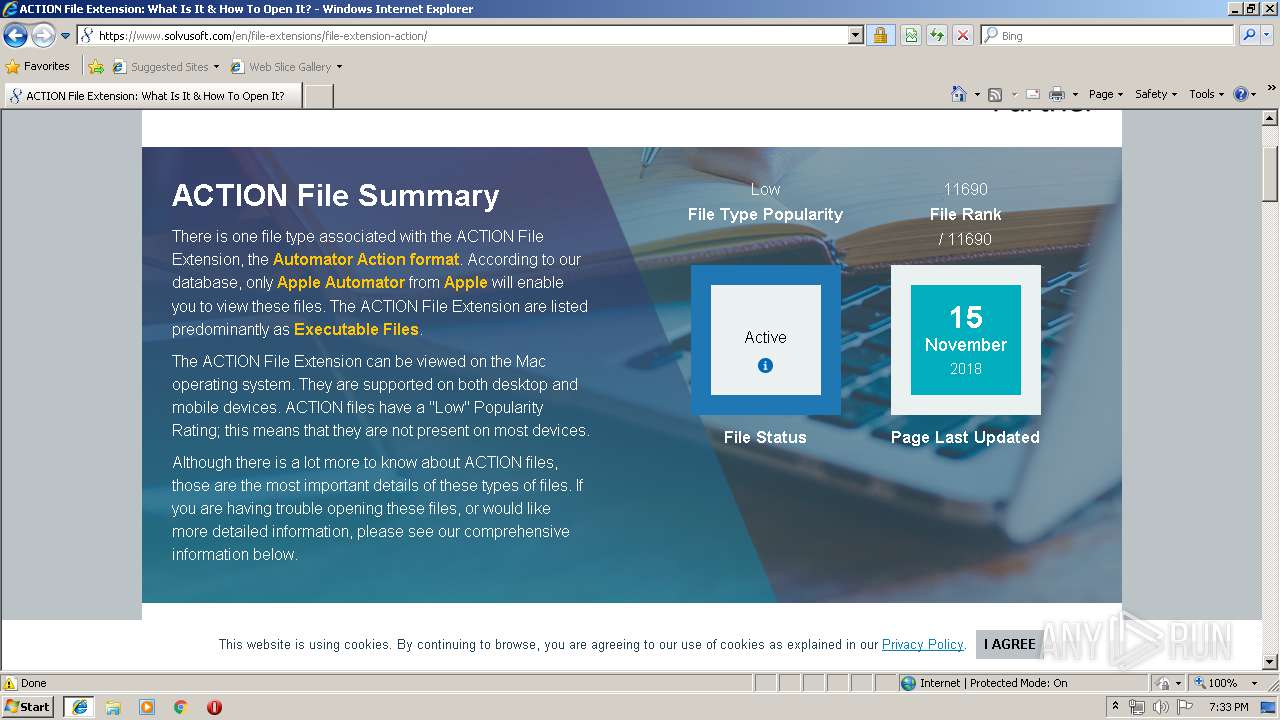Click the ACTION File Summary heading
The height and width of the screenshot is (720, 1280).
335,195
